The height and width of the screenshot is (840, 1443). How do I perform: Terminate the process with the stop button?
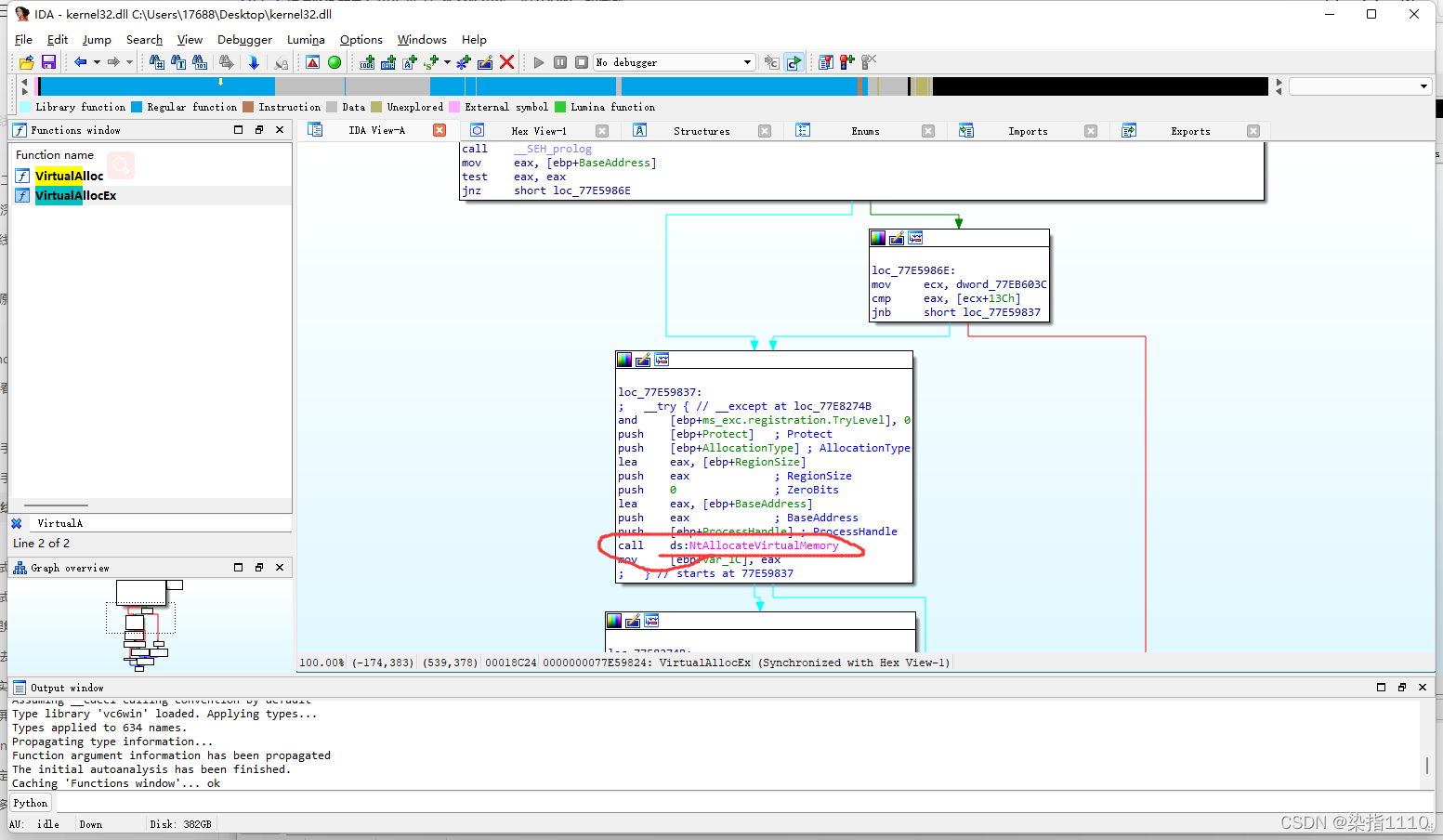(582, 62)
